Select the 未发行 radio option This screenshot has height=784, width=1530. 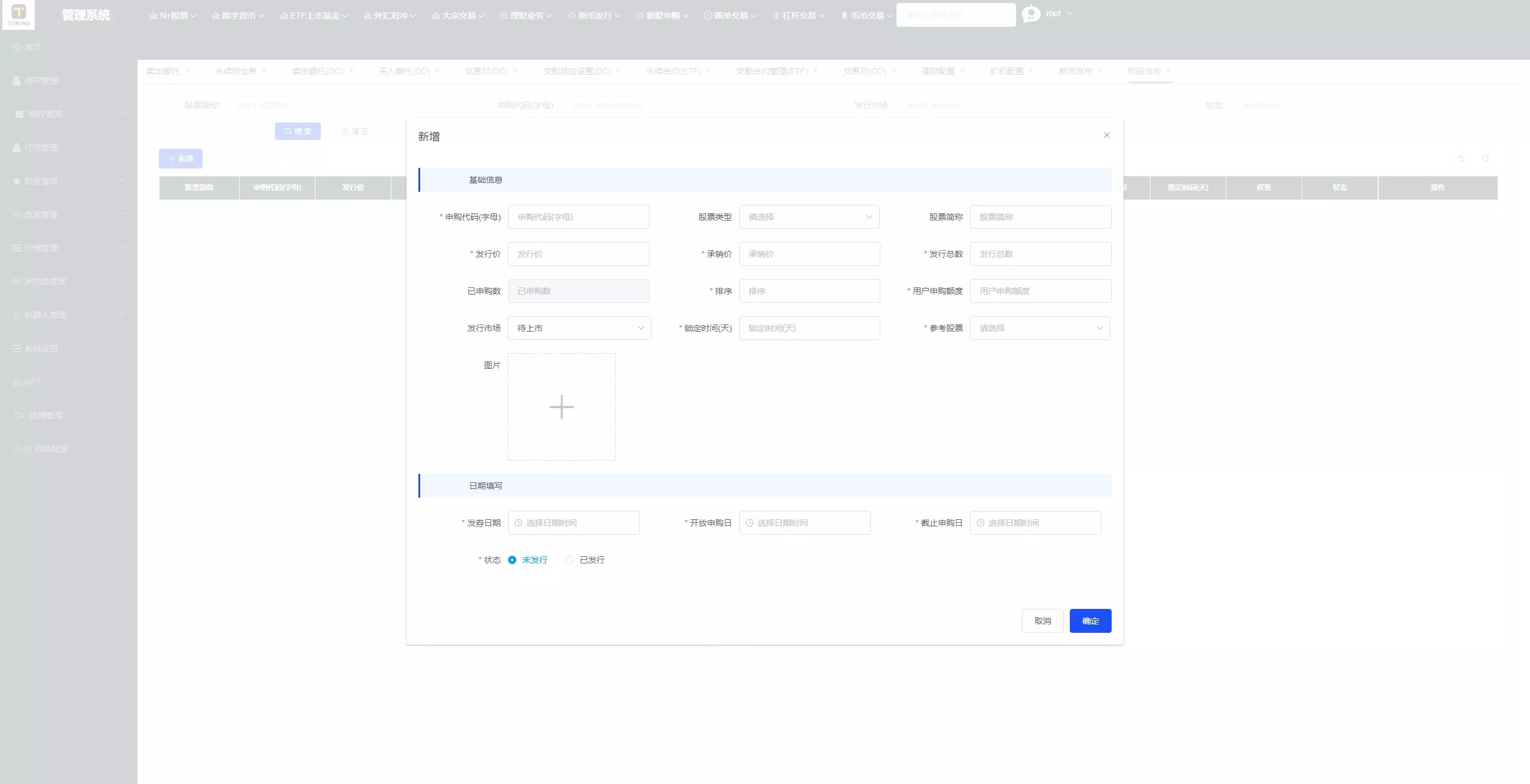528,560
